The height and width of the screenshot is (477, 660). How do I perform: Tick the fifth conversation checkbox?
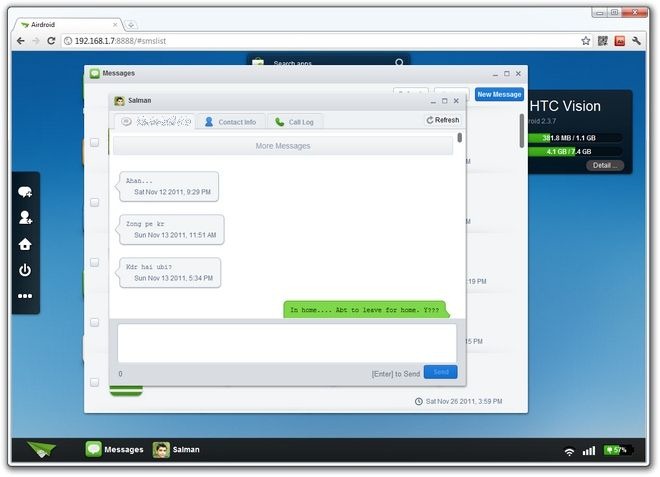(x=95, y=382)
